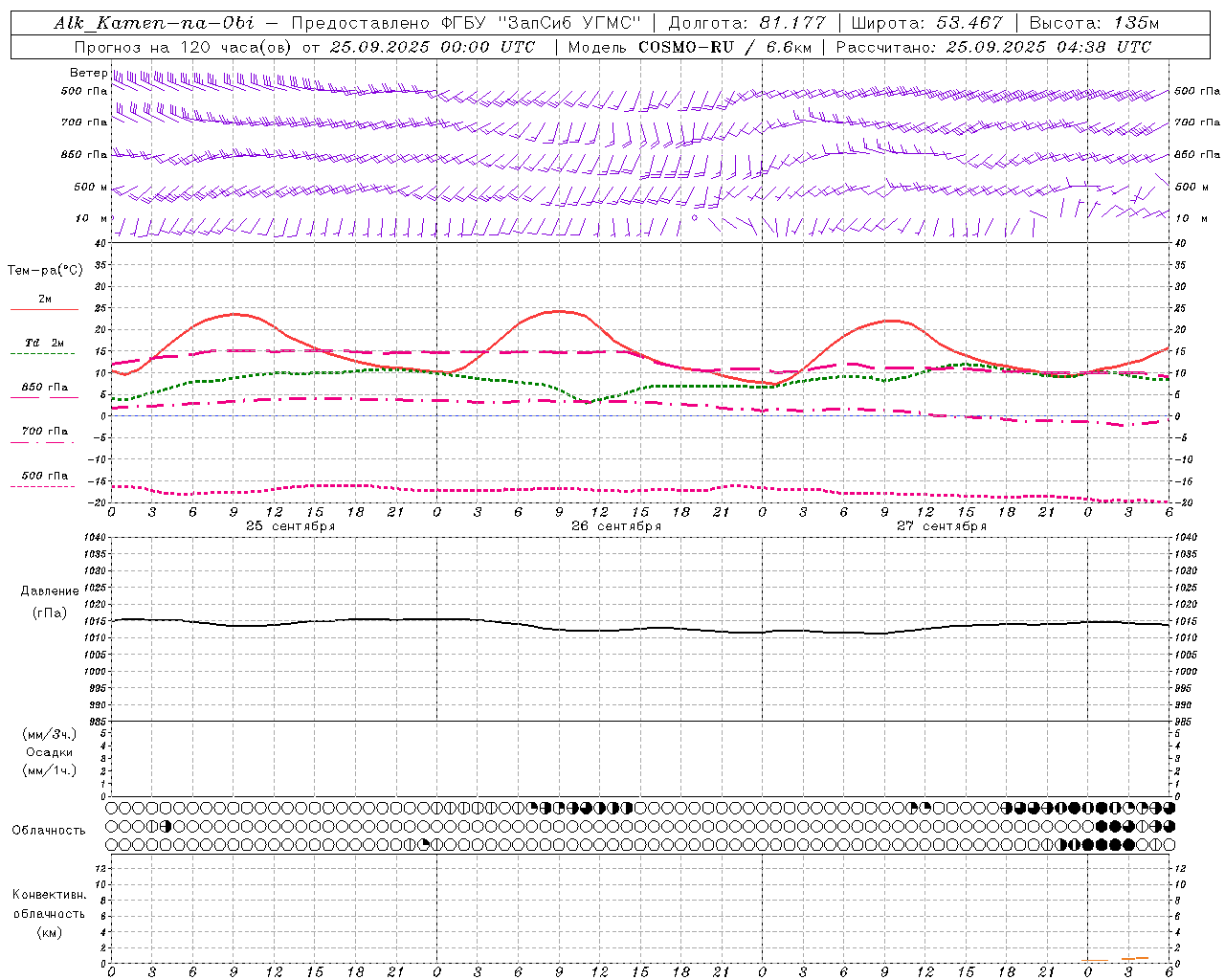Click the 25 сентября date label
This screenshot has height=980, width=1225.
tap(291, 526)
